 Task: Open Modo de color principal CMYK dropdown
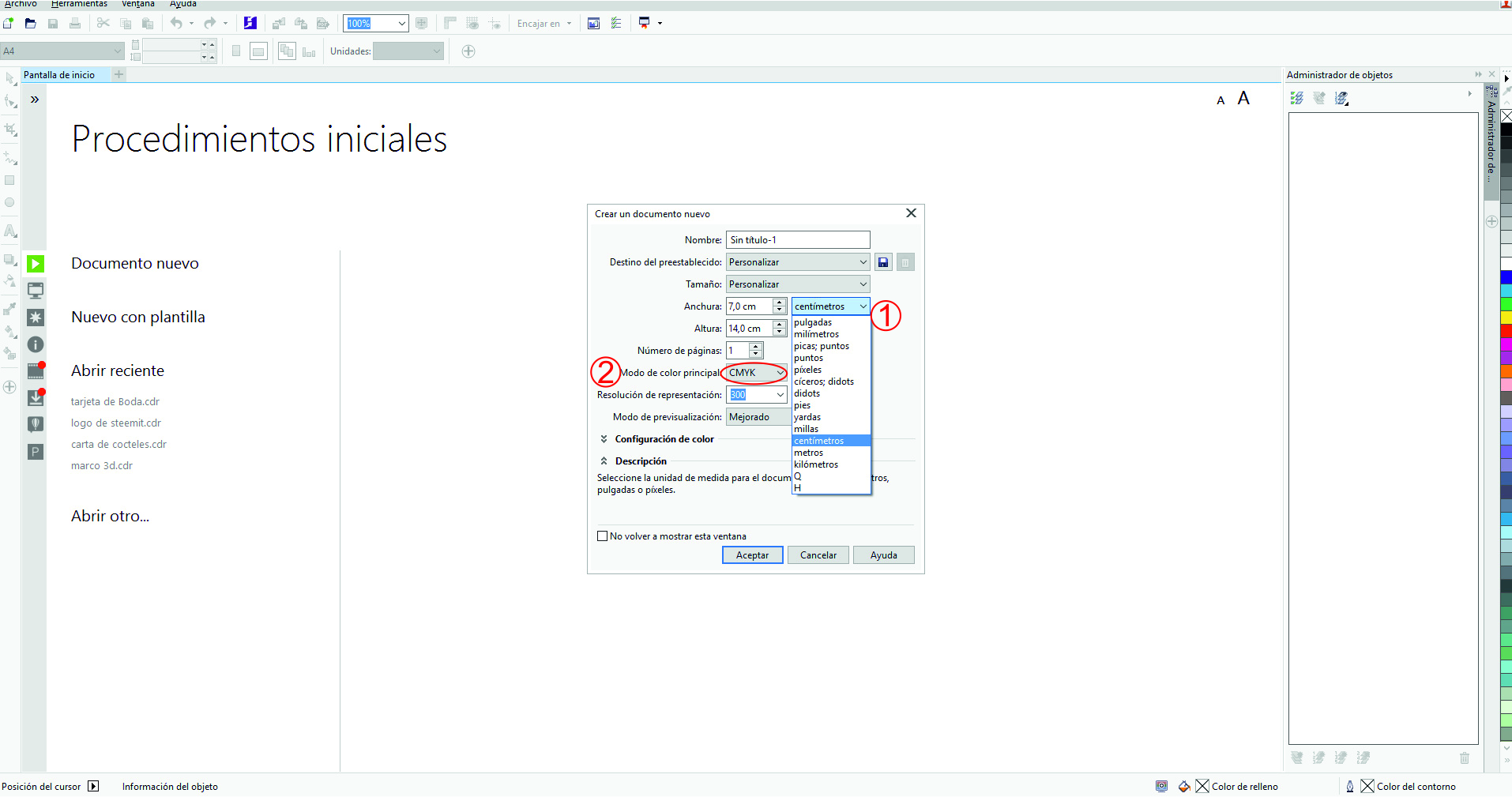coord(756,373)
